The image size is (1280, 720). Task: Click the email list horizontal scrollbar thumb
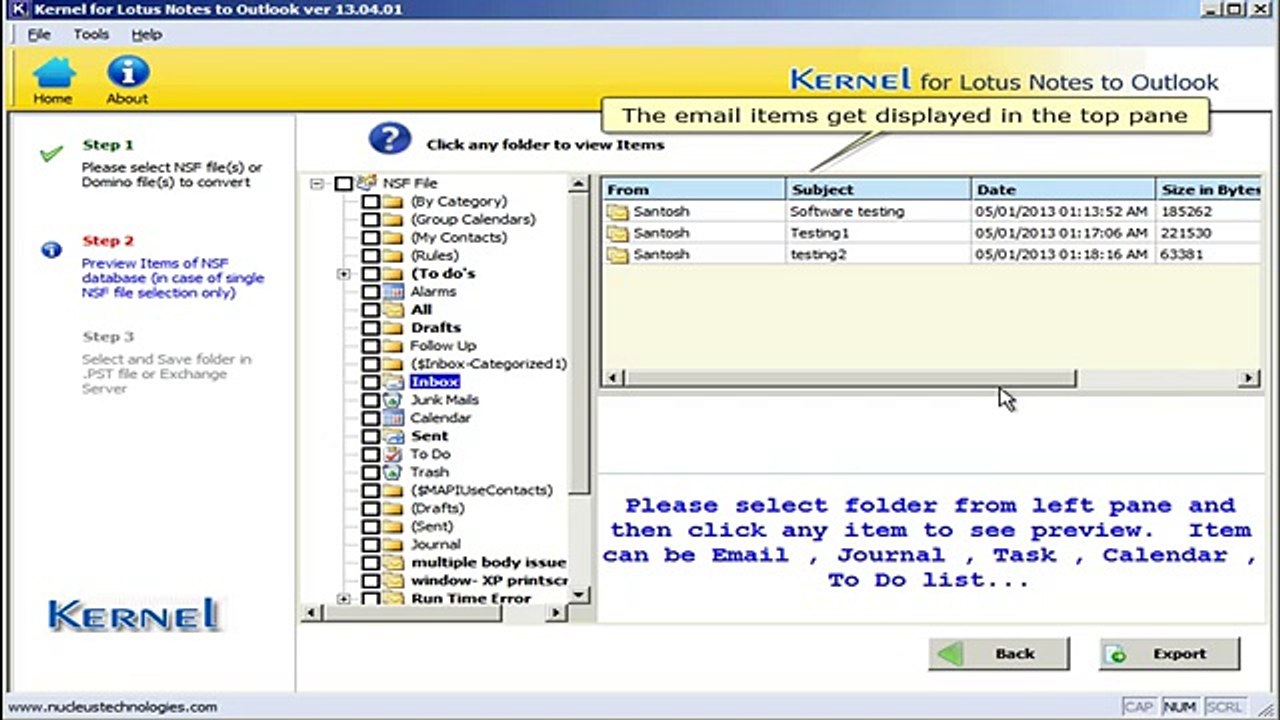tap(850, 378)
